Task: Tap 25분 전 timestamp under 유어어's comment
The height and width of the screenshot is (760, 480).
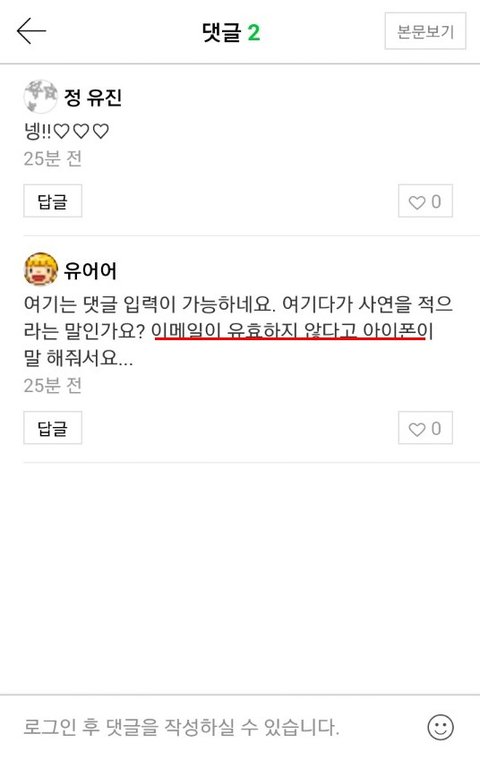Action: (x=52, y=386)
